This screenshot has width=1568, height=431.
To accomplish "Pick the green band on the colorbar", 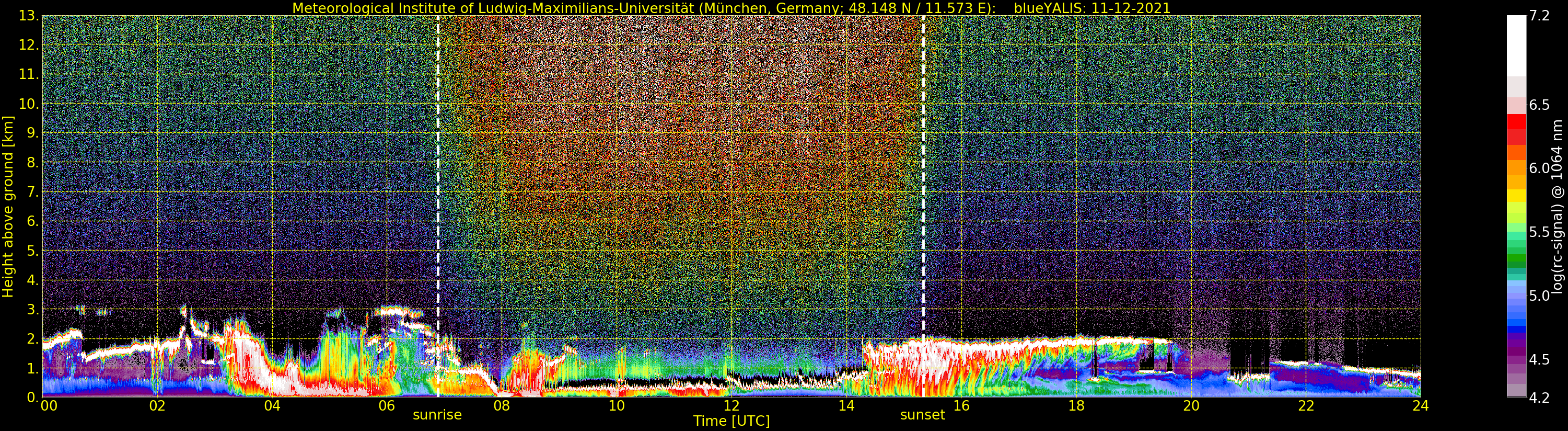I will (x=1516, y=256).
